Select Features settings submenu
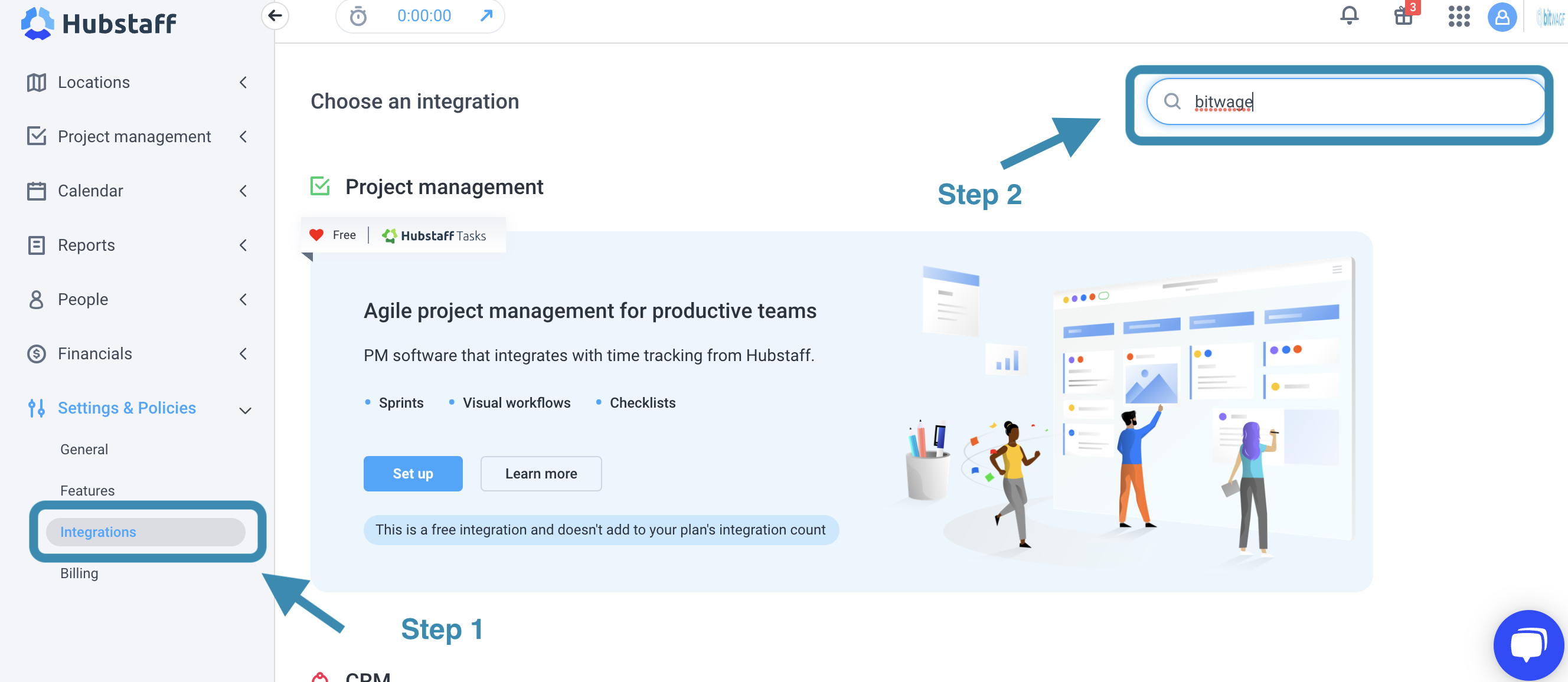This screenshot has height=682, width=1568. [87, 490]
